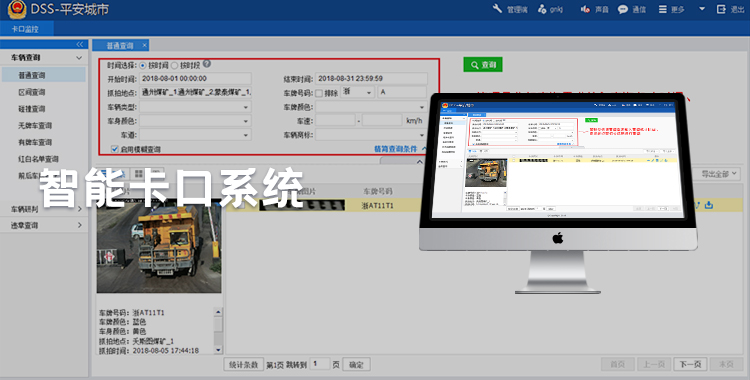Click the police emblem logo beside DSS-平安城市
Image resolution: width=750 pixels, height=380 pixels.
coord(17,9)
